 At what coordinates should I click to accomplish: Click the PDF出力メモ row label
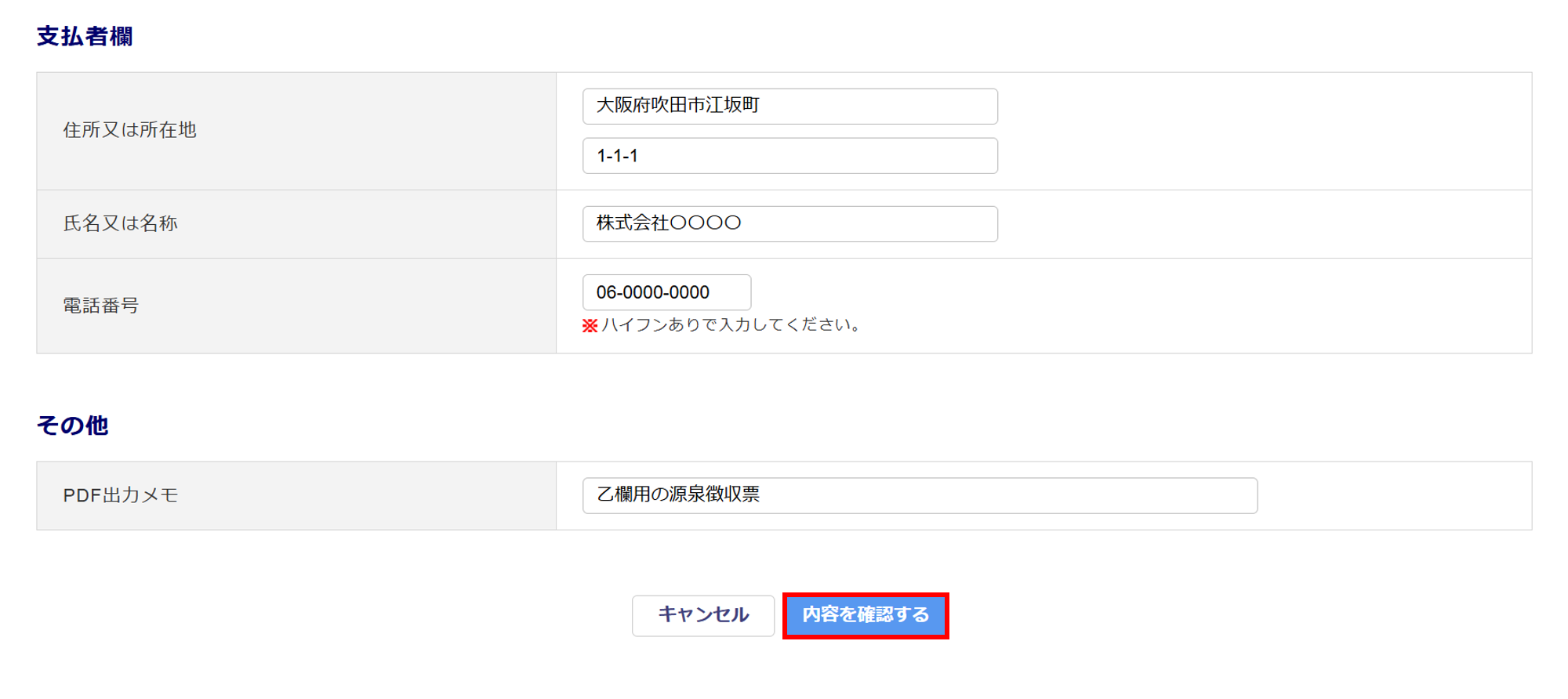pyautogui.click(x=120, y=495)
